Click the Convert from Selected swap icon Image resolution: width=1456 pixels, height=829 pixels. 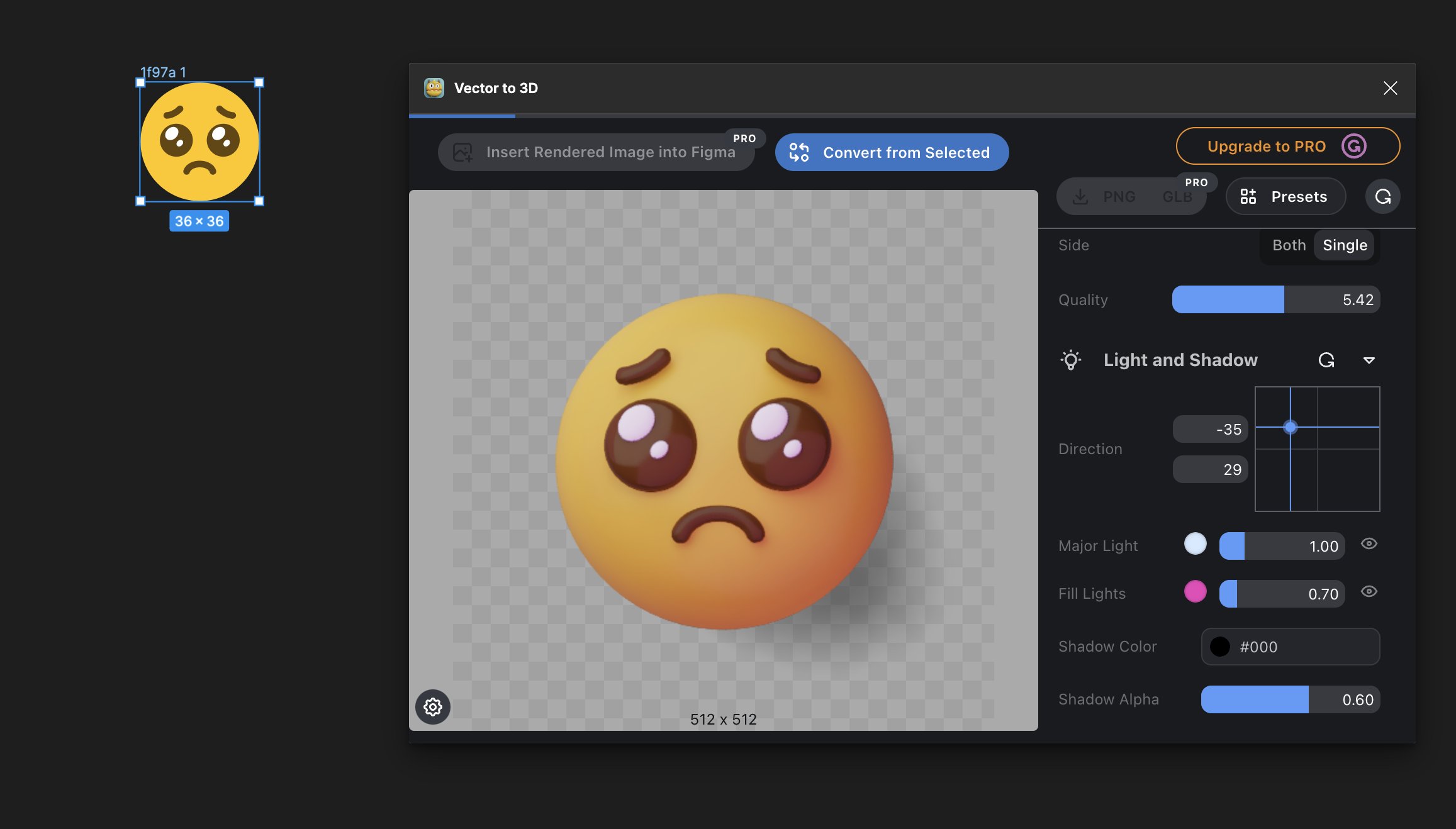click(x=799, y=152)
